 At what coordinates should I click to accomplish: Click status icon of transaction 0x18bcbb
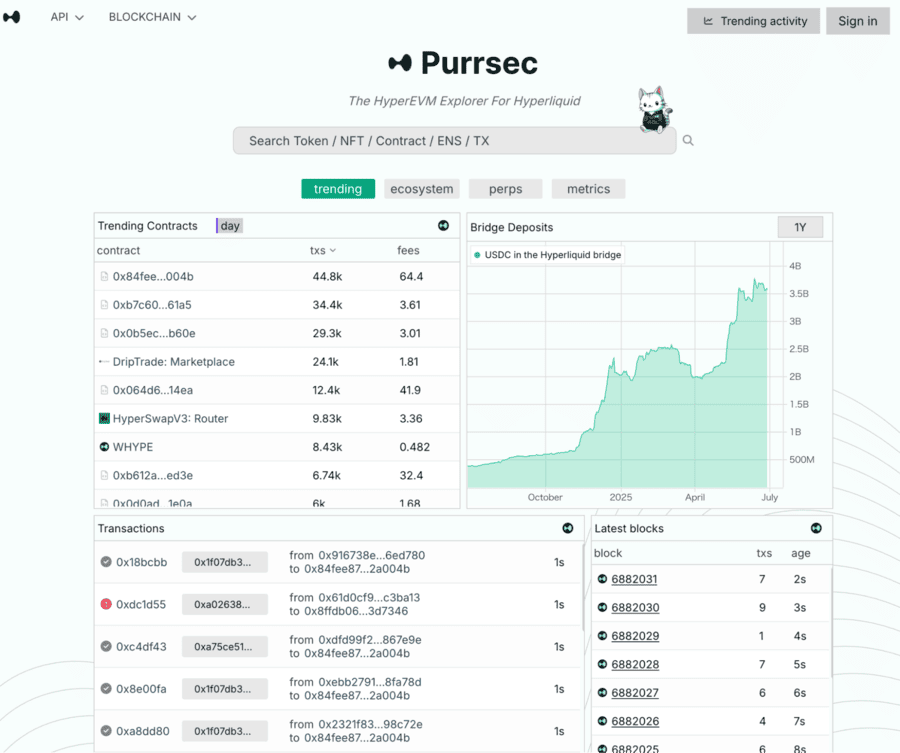click(x=106, y=562)
